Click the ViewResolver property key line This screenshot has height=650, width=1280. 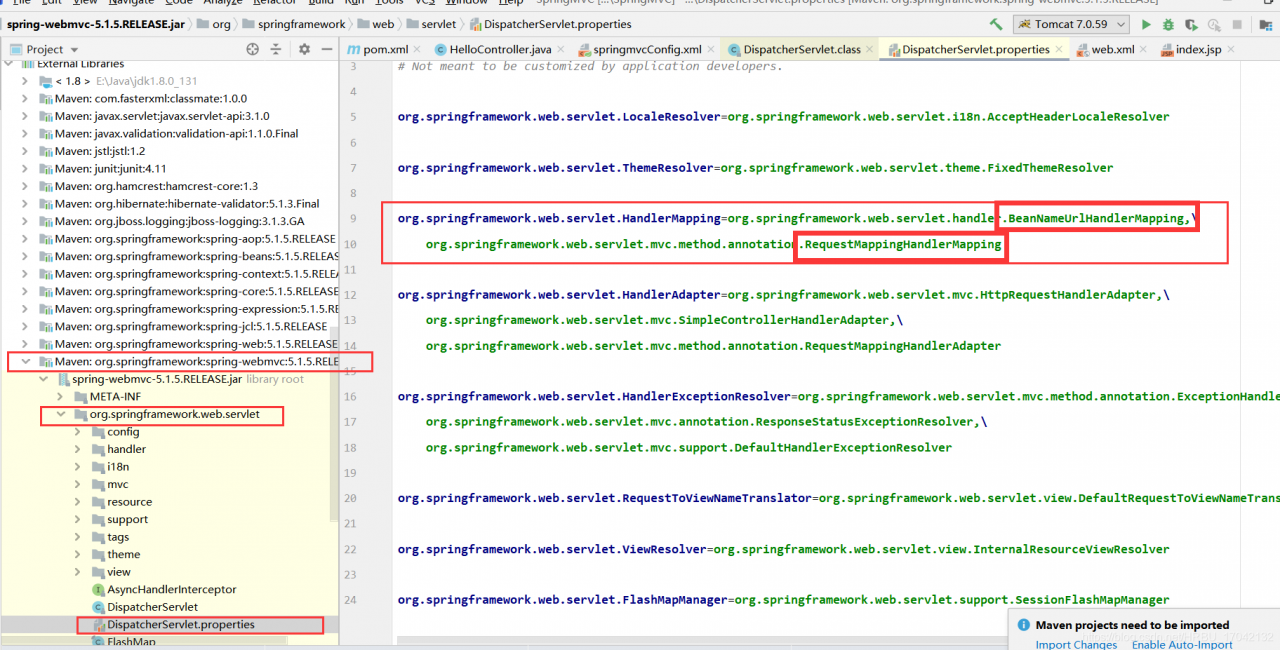click(783, 549)
